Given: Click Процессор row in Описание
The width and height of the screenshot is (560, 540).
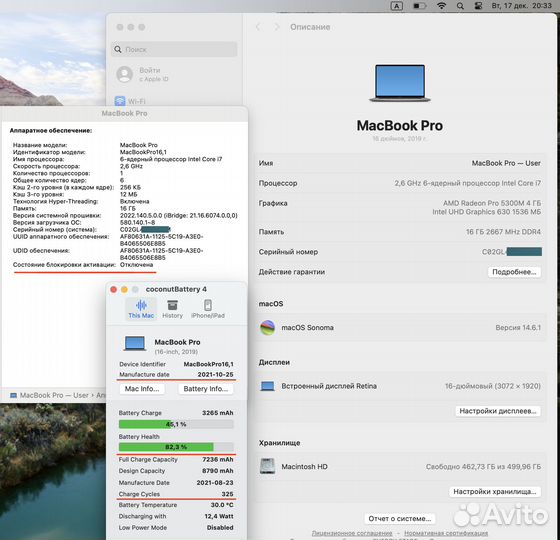Looking at the screenshot, I should [400, 183].
